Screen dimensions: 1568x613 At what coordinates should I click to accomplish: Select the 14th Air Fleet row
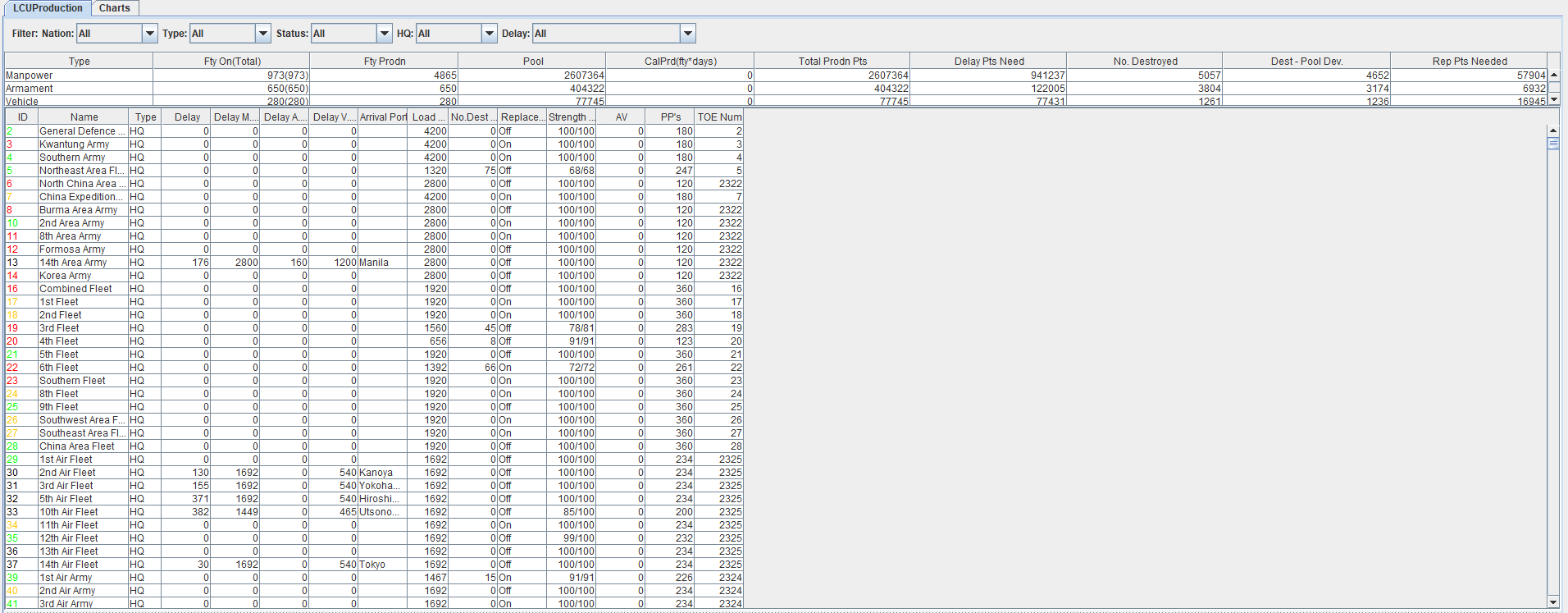[374, 565]
